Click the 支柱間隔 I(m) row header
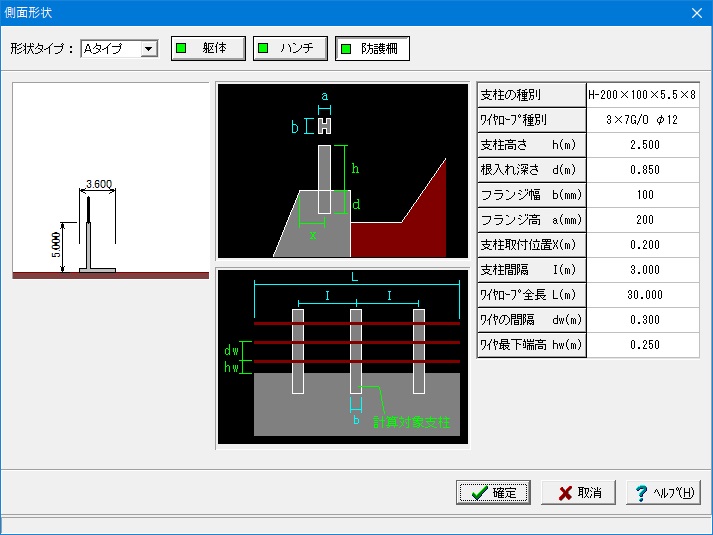The width and height of the screenshot is (713, 535). click(x=532, y=270)
